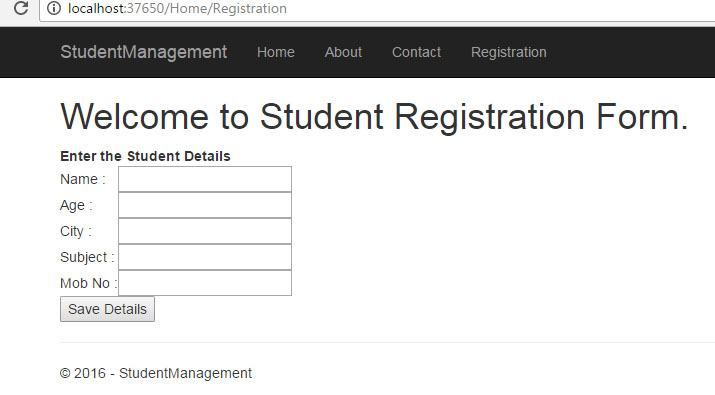
Task: Go to the Home nav item
Action: pyautogui.click(x=275, y=52)
